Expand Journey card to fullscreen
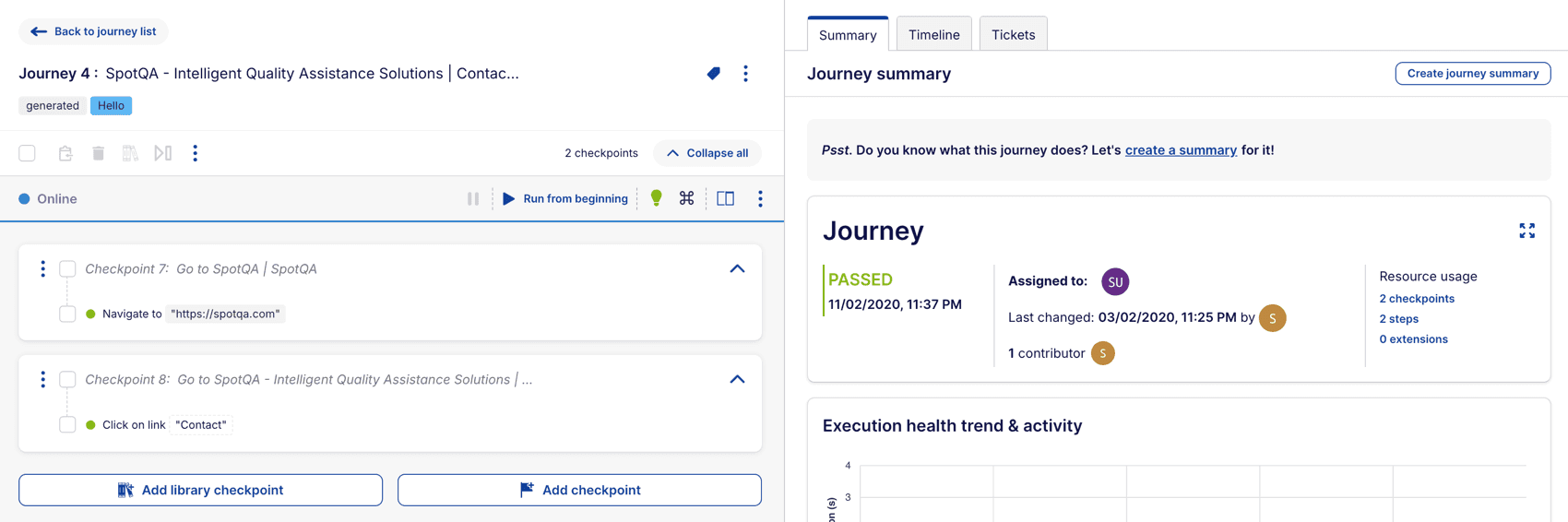The width and height of the screenshot is (1568, 522). pyautogui.click(x=1526, y=231)
